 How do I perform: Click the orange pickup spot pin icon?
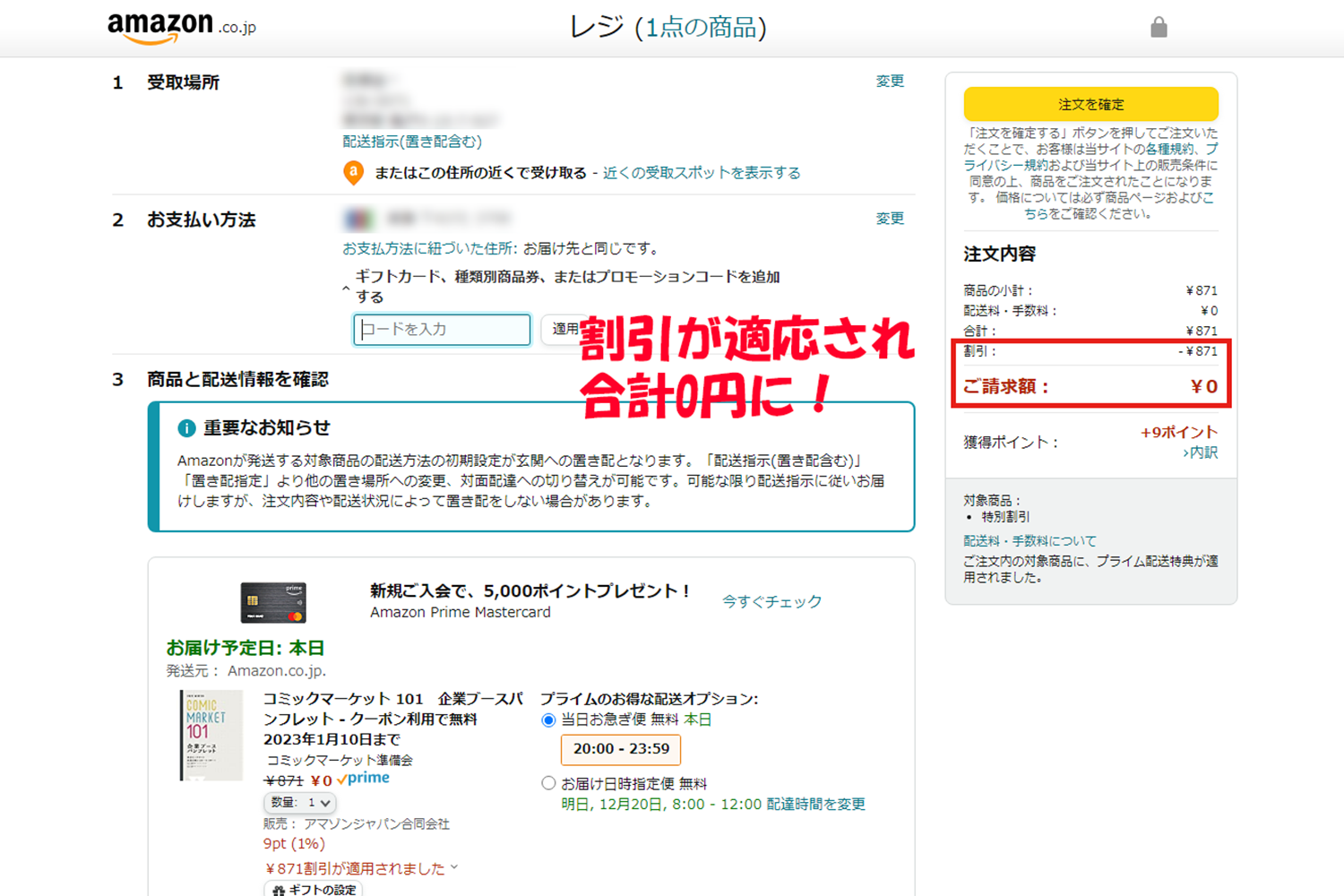[354, 172]
